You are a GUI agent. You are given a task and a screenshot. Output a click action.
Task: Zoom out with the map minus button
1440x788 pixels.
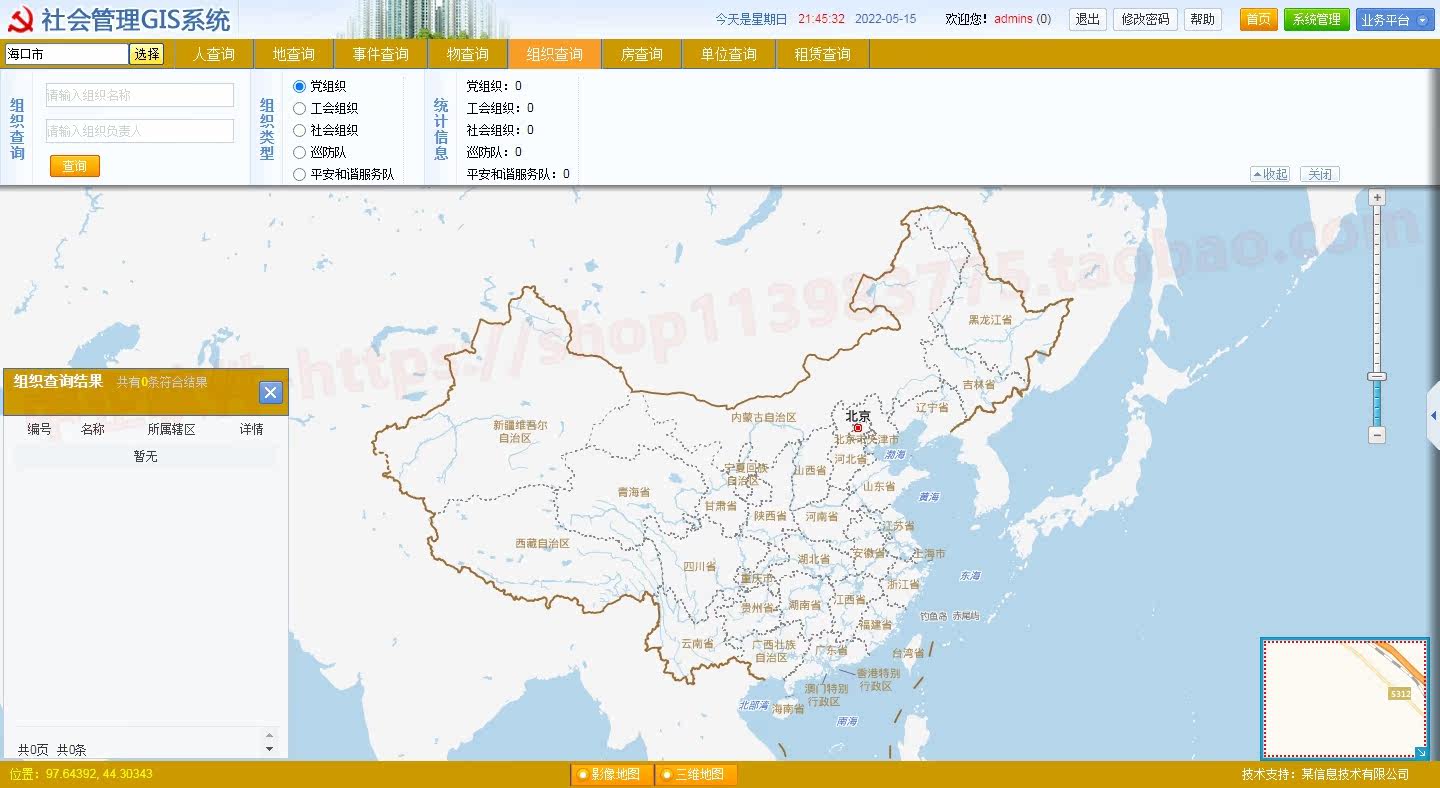click(x=1377, y=435)
